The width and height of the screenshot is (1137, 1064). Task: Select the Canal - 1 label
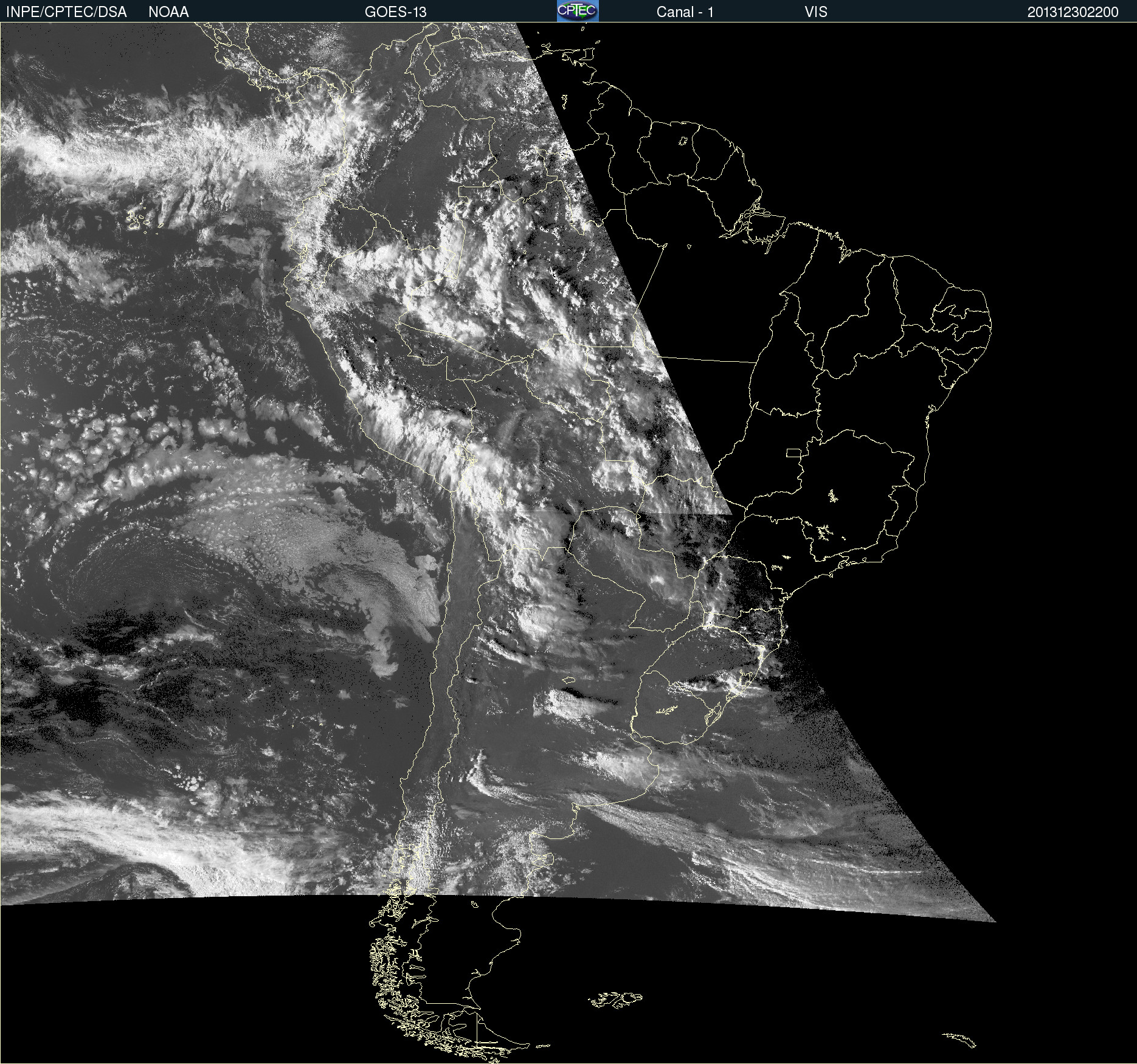pos(685,12)
